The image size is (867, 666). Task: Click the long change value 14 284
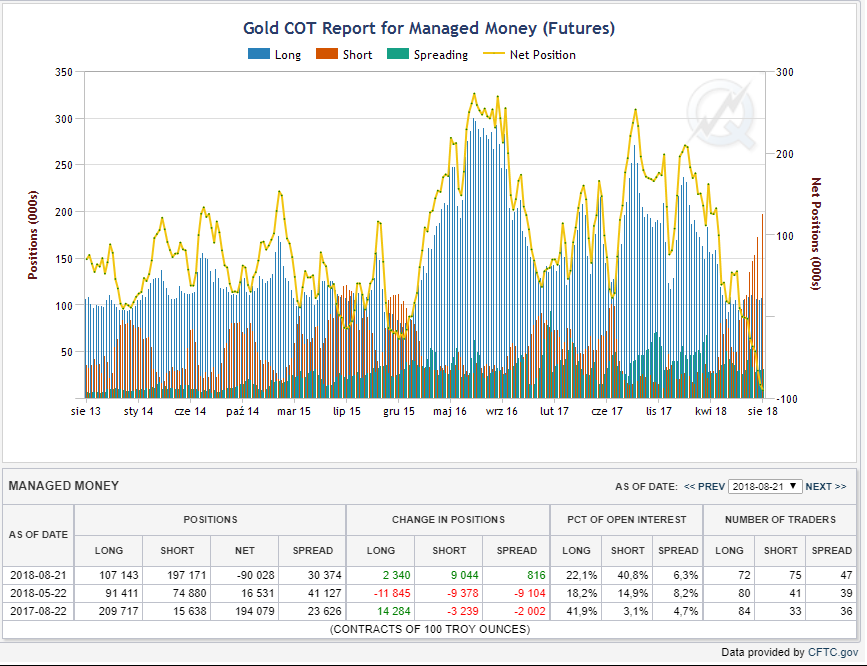point(394,612)
